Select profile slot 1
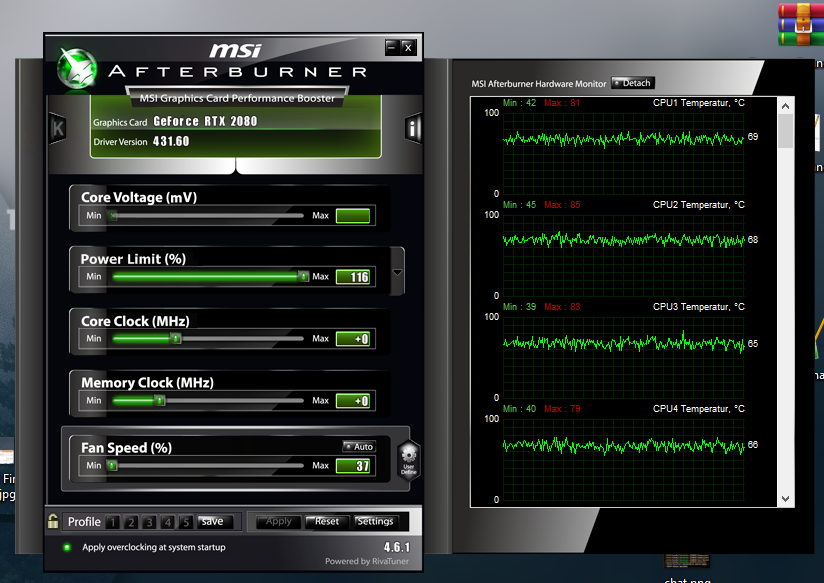Viewport: 824px width, 583px height. click(x=112, y=521)
